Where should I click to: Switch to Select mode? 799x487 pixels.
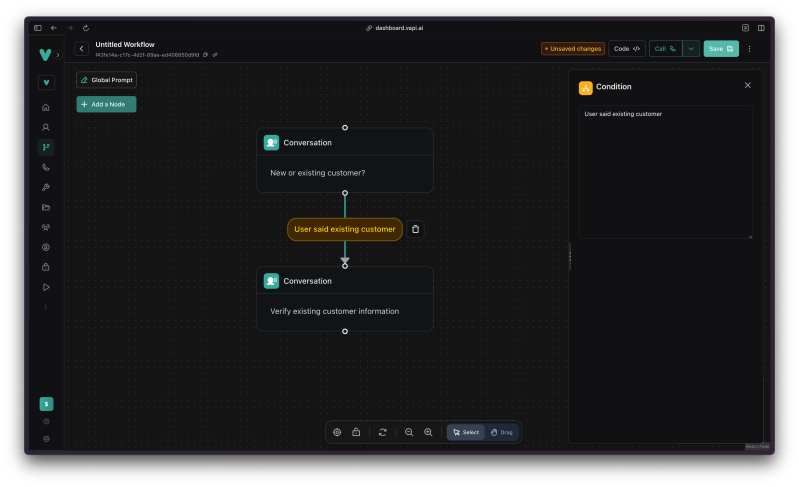(x=466, y=432)
